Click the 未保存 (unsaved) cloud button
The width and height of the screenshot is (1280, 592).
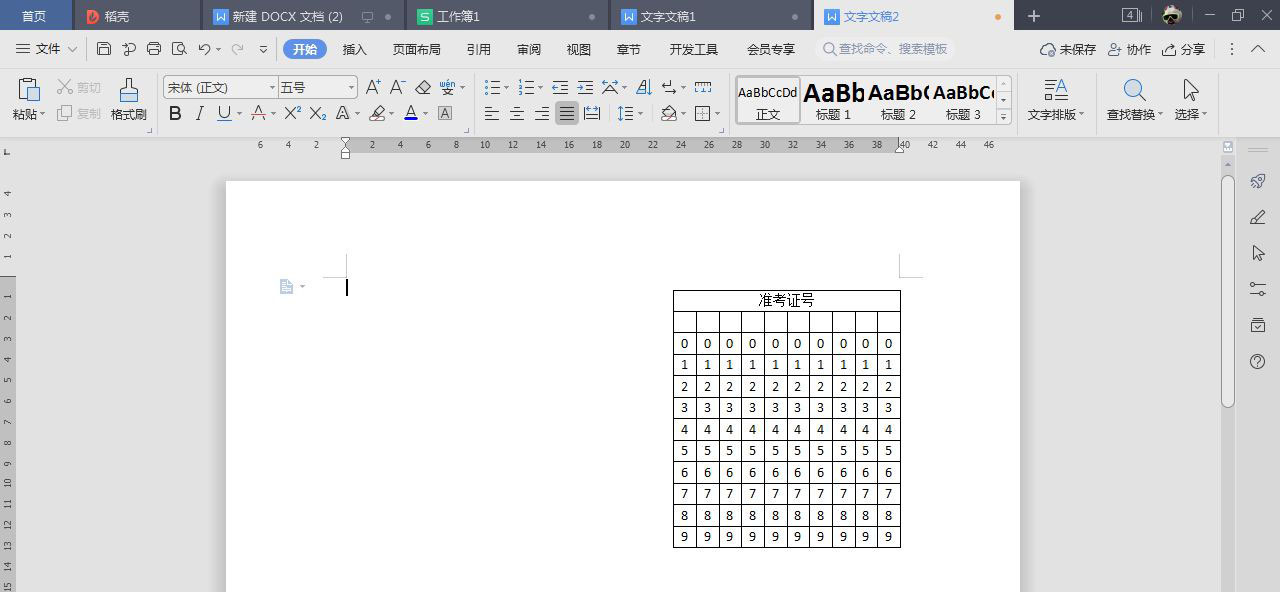point(1068,49)
